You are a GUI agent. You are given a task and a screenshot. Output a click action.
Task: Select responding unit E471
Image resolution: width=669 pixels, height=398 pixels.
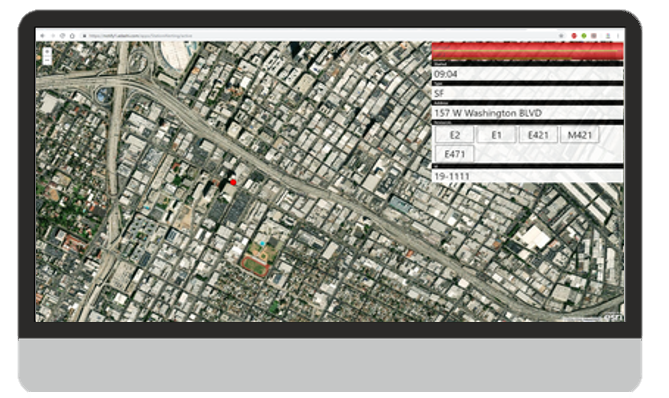click(454, 154)
